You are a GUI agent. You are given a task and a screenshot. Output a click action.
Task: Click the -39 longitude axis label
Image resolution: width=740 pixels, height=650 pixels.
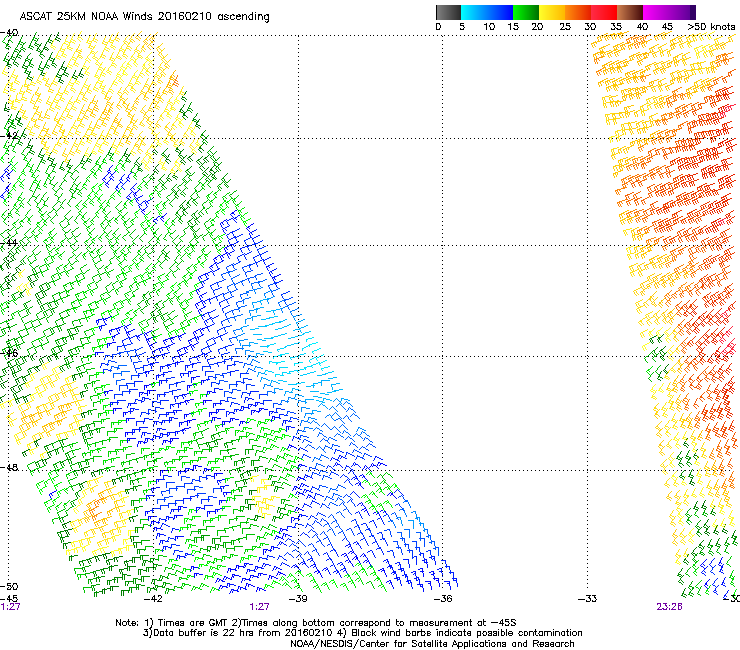point(298,599)
